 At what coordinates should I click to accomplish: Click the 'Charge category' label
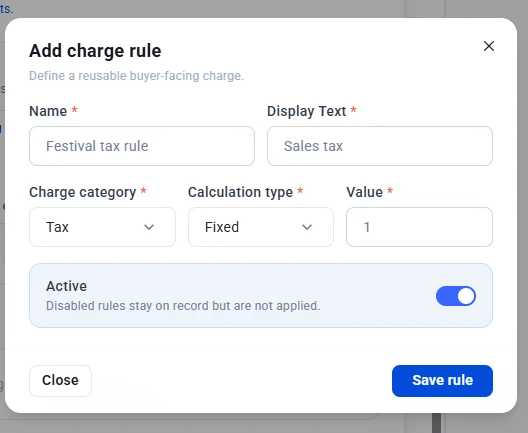coord(82,192)
